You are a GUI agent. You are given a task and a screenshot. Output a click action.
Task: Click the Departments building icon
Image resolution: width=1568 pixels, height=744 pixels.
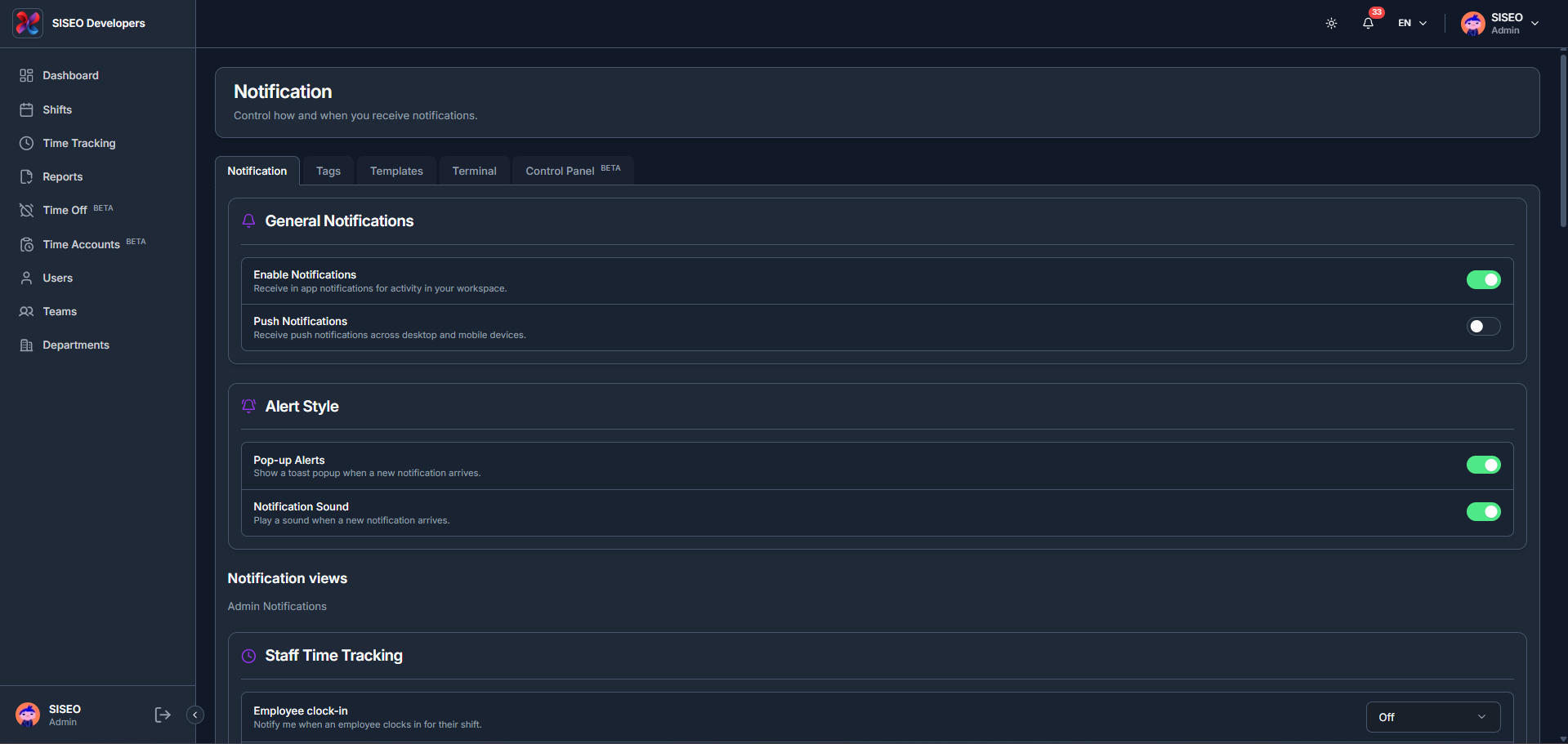(26, 345)
